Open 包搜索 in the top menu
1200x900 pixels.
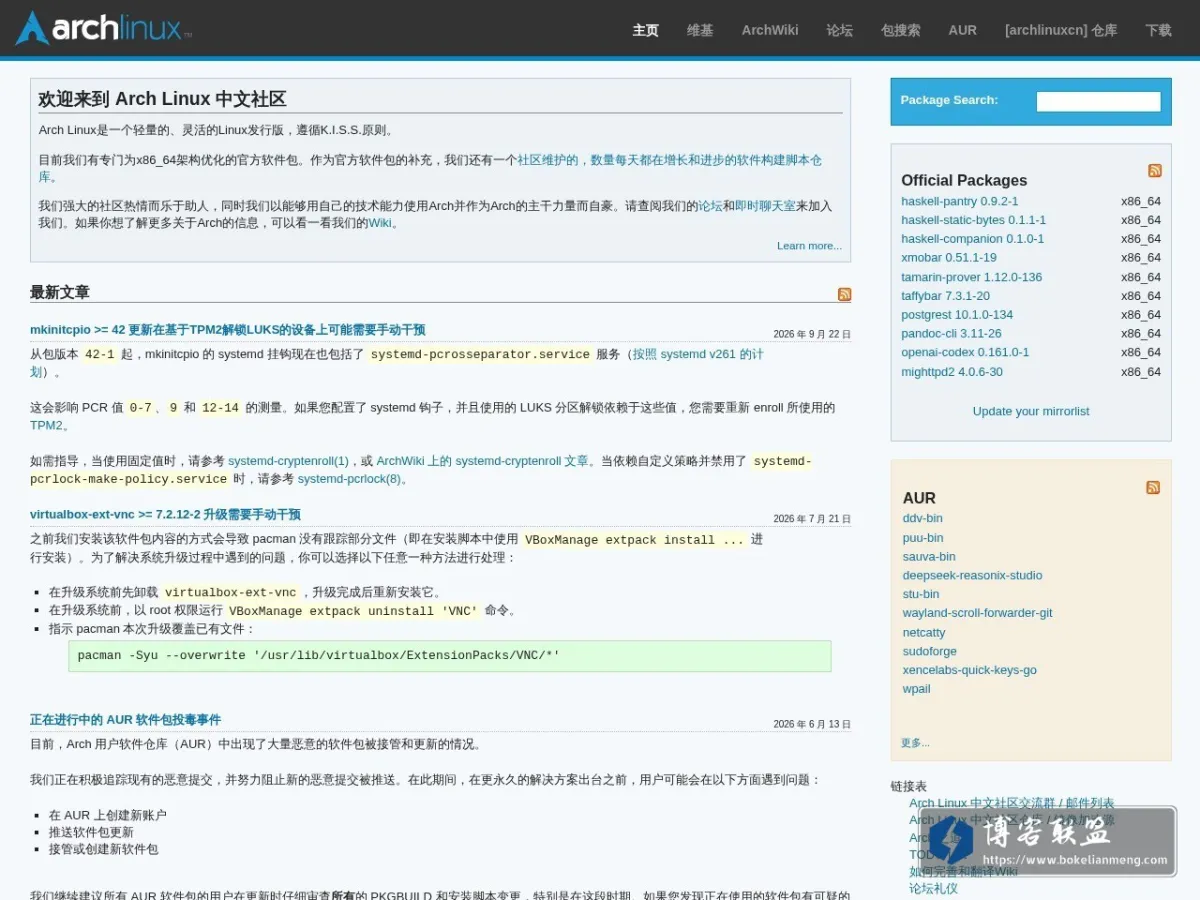901,30
